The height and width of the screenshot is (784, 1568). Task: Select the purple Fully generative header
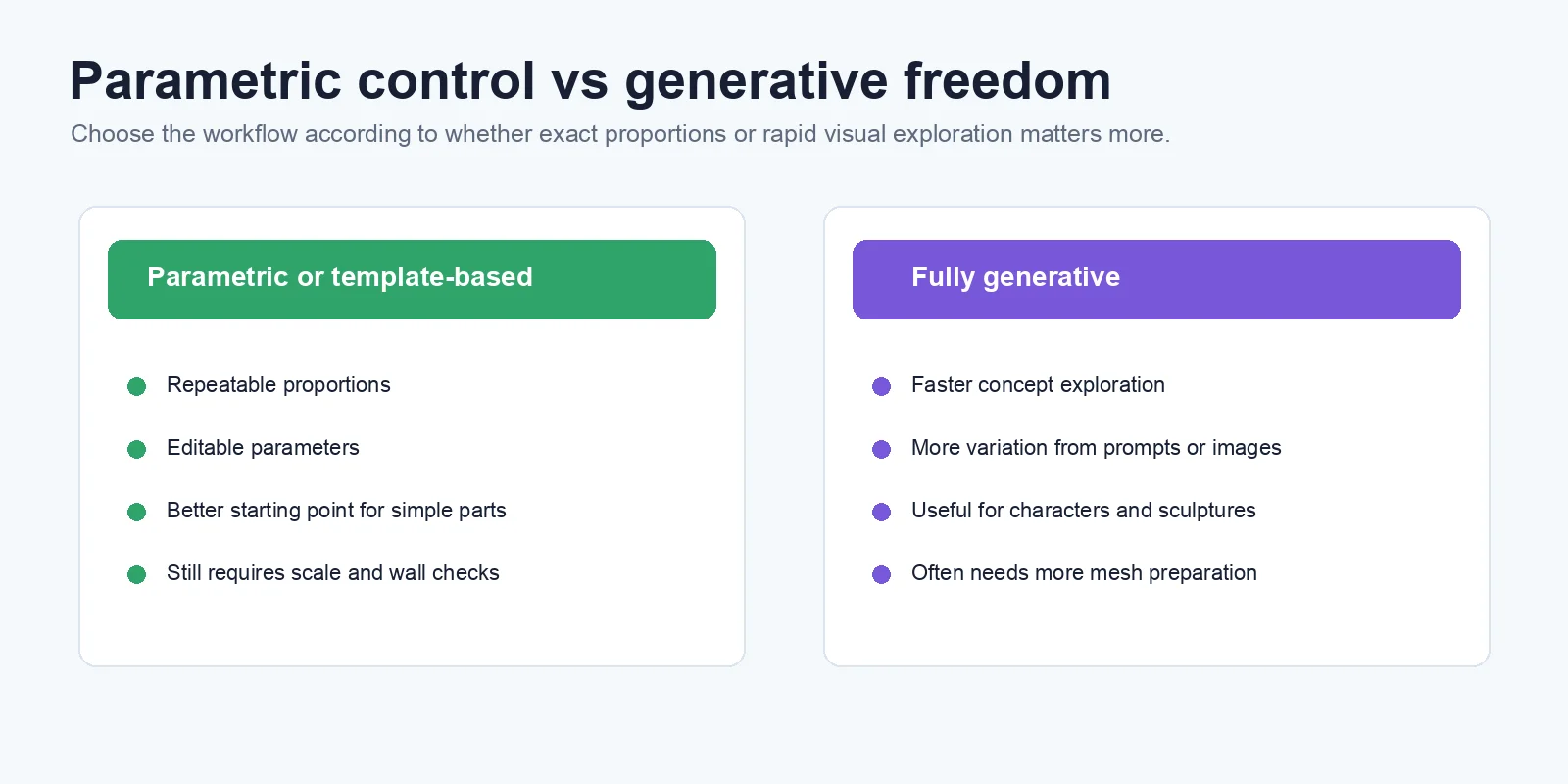click(1156, 279)
